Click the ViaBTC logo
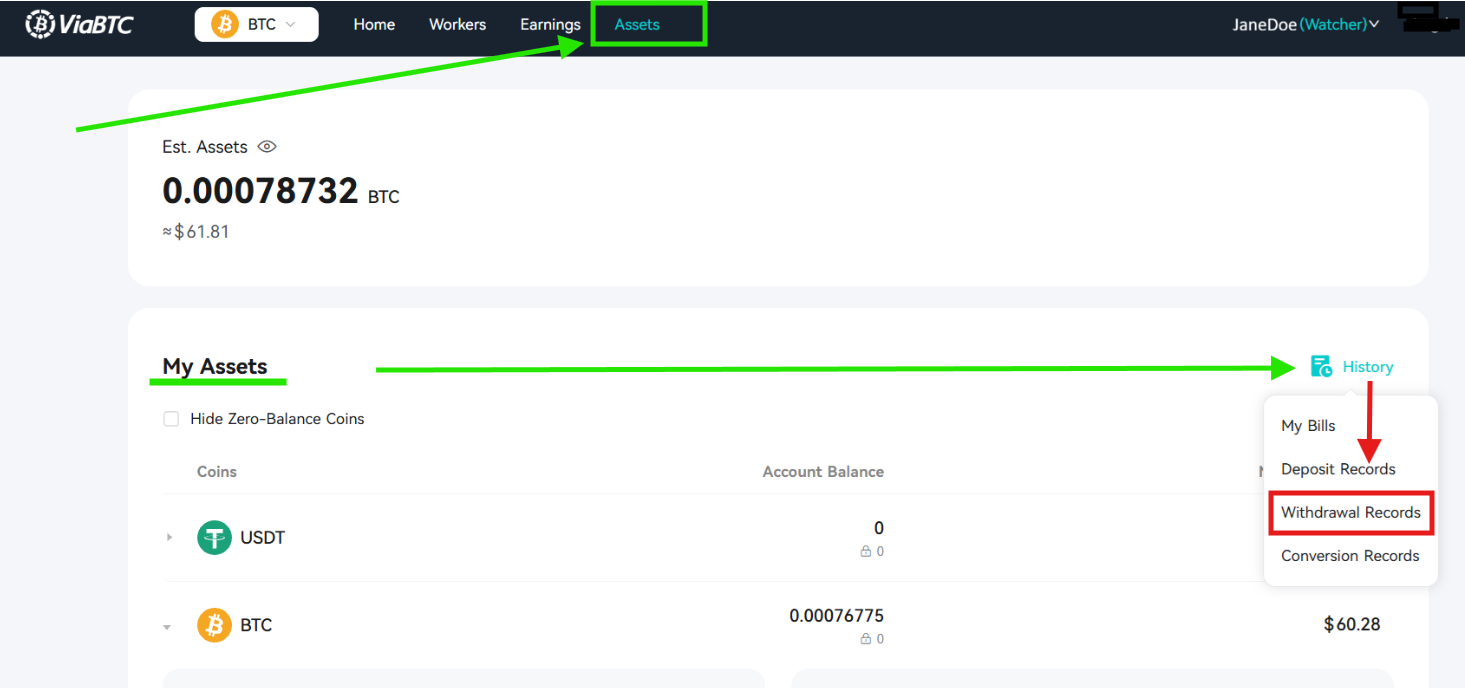Image resolution: width=1465 pixels, height=688 pixels. pos(78,24)
